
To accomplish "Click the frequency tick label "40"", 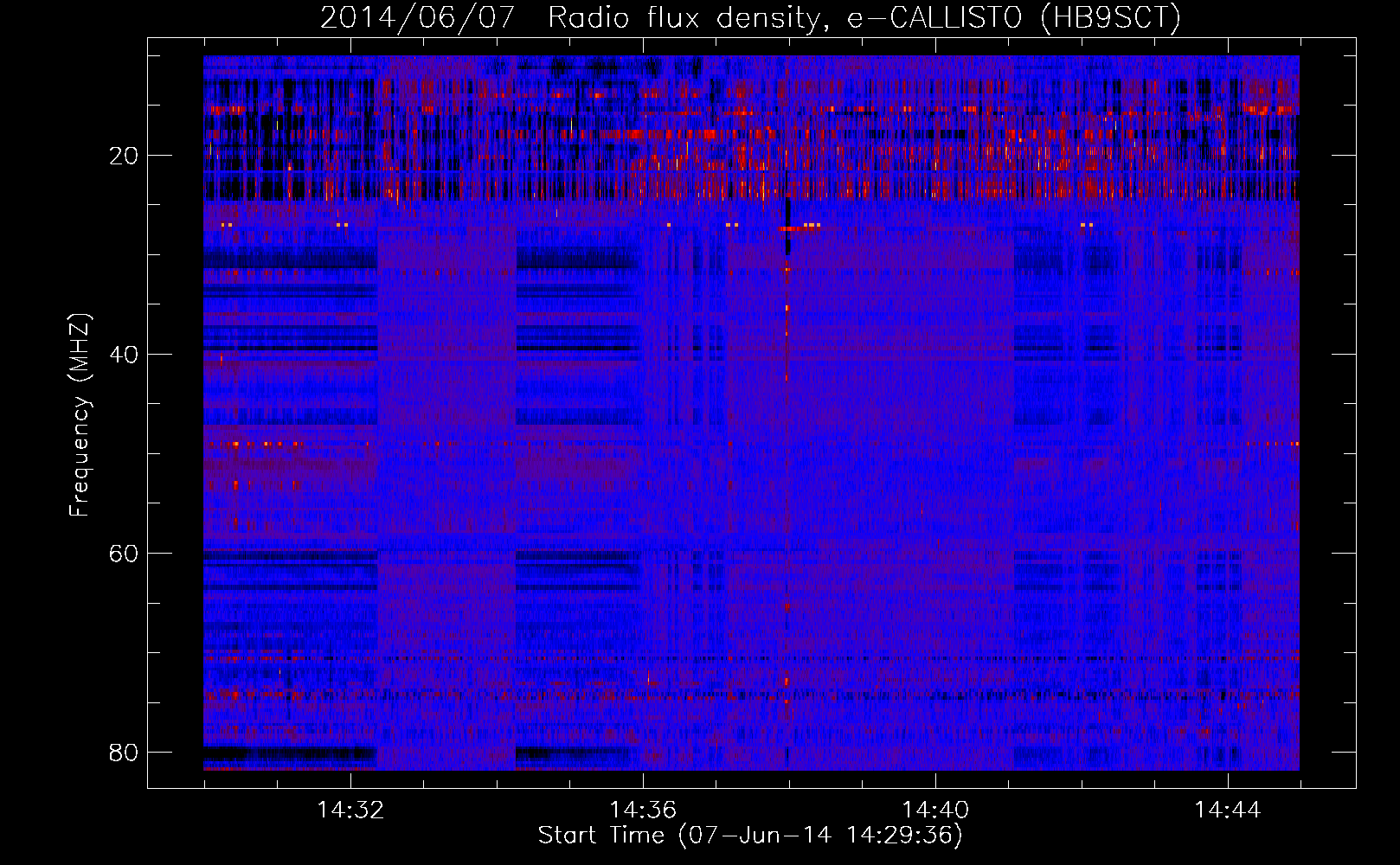I will click(124, 355).
